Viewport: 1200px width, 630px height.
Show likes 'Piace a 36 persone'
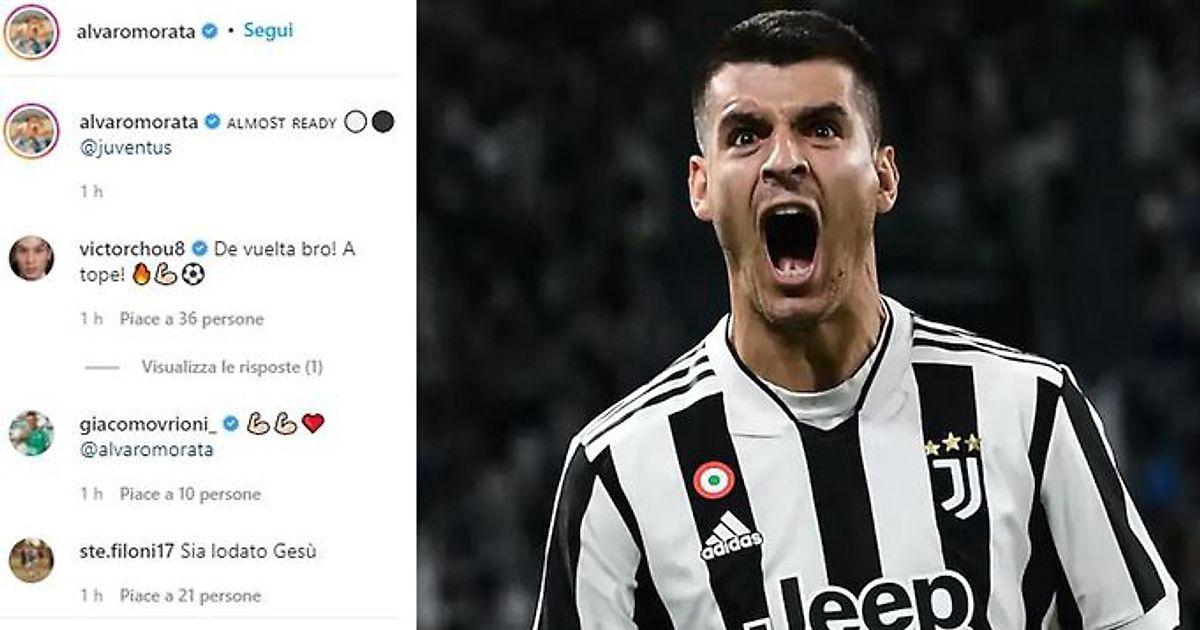tap(192, 319)
